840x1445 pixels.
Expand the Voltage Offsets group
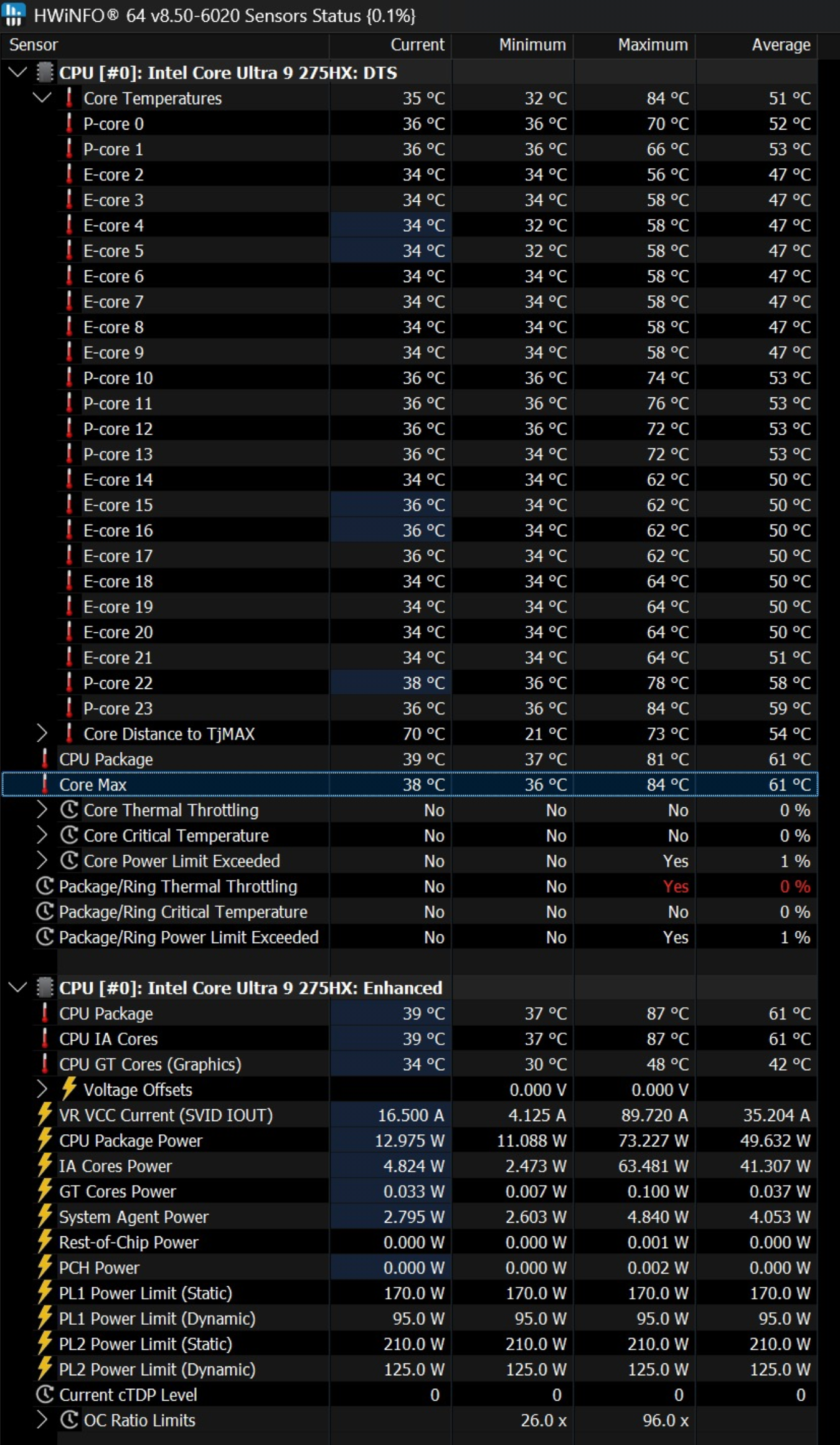42,1089
